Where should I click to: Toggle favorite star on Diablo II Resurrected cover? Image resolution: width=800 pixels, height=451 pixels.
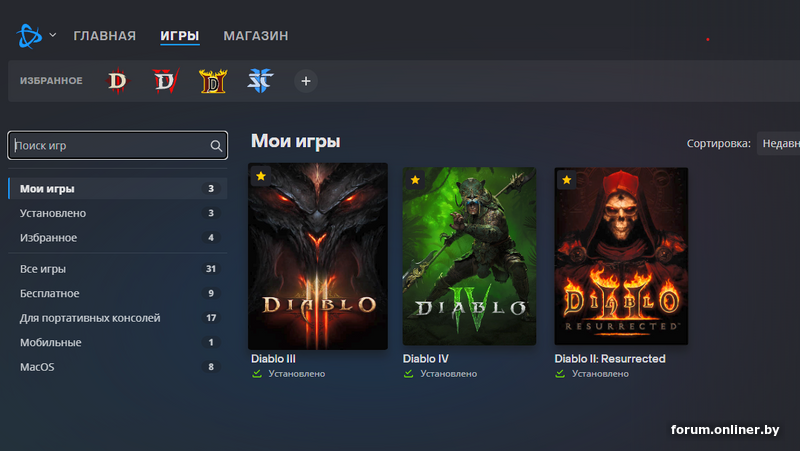point(566,180)
